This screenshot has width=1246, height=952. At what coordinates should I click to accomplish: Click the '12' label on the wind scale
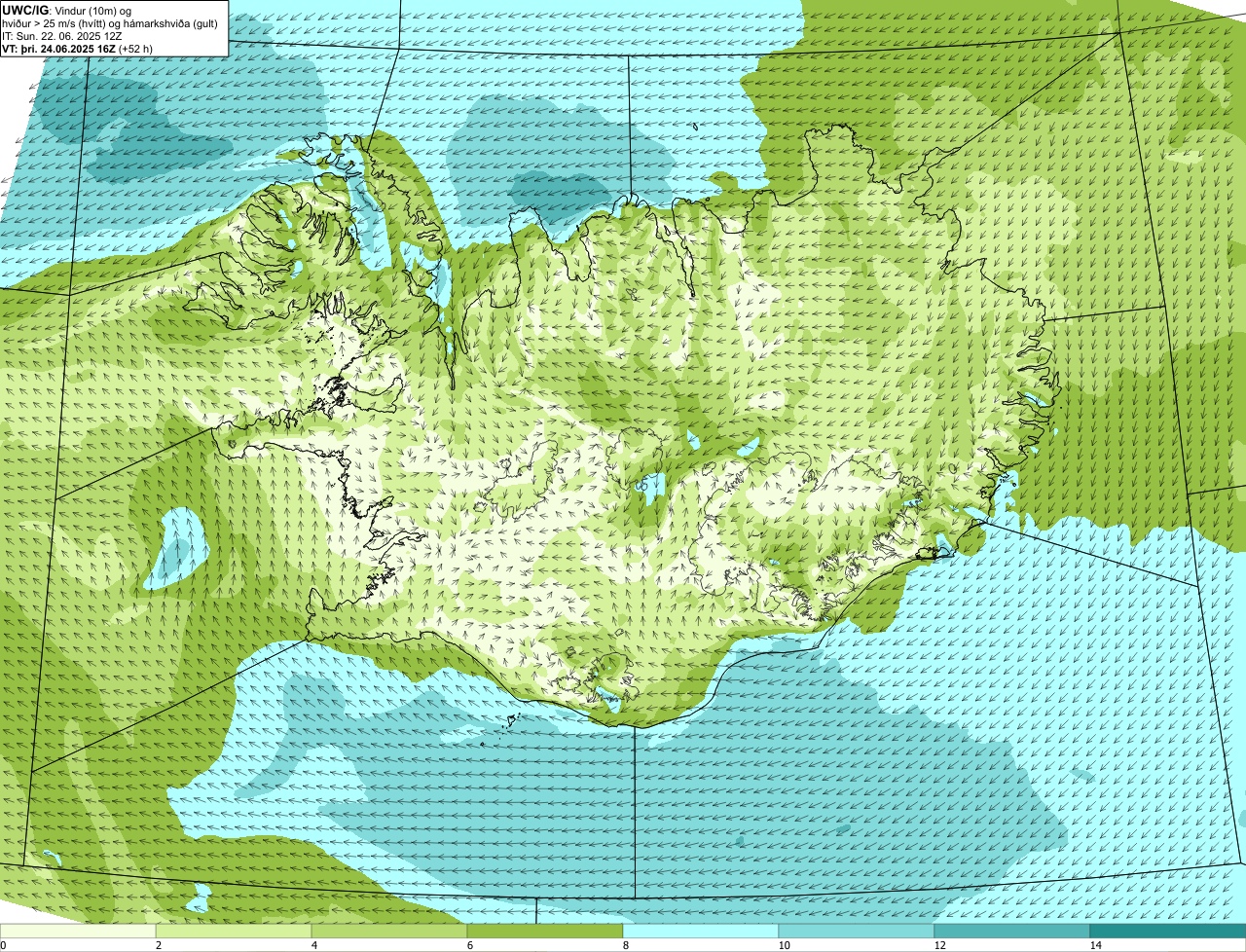939,945
